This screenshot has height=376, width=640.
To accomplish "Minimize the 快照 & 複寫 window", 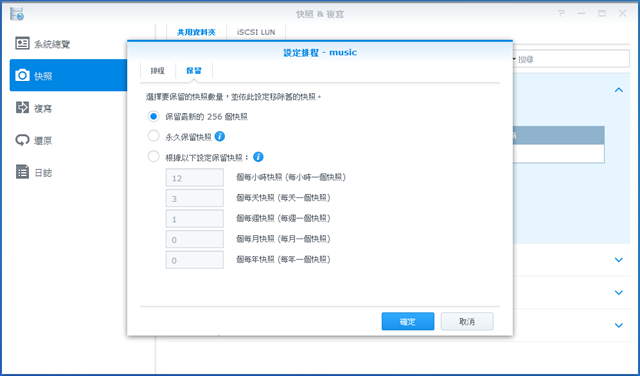I will [x=582, y=13].
